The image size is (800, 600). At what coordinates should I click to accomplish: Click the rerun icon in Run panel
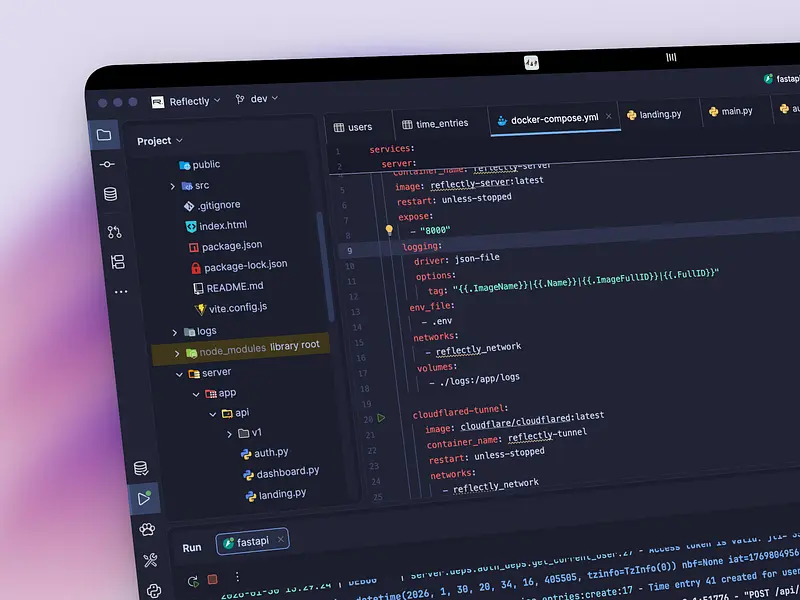(192, 580)
